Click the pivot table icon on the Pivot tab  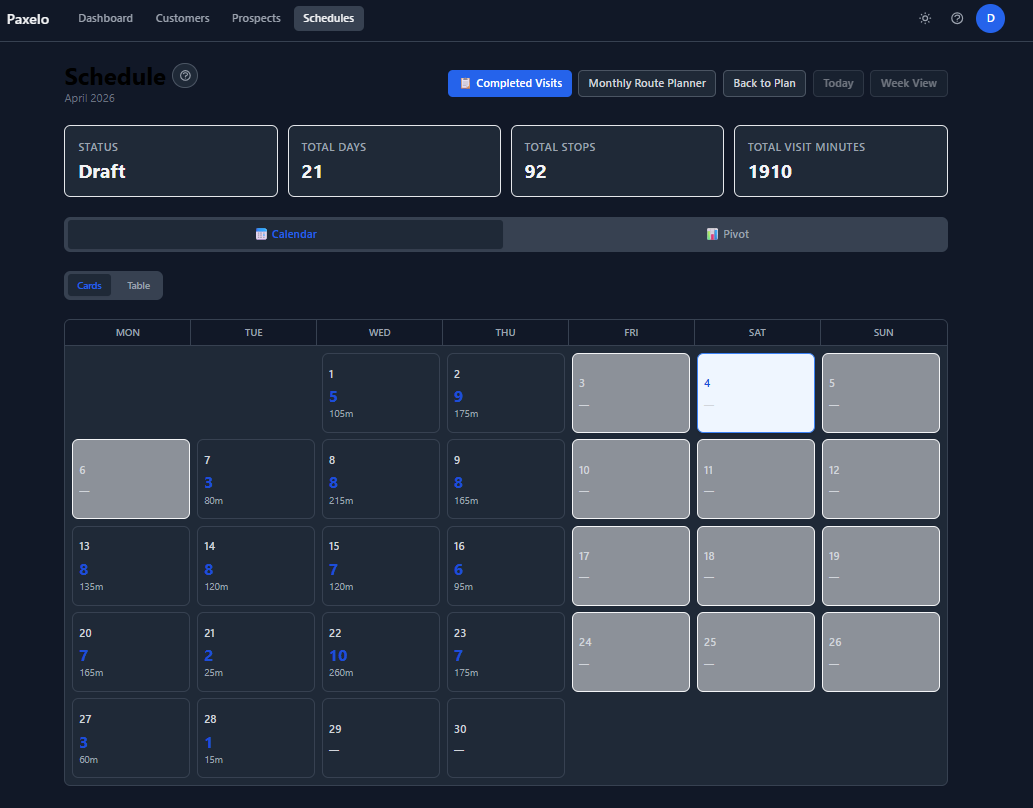pos(712,234)
